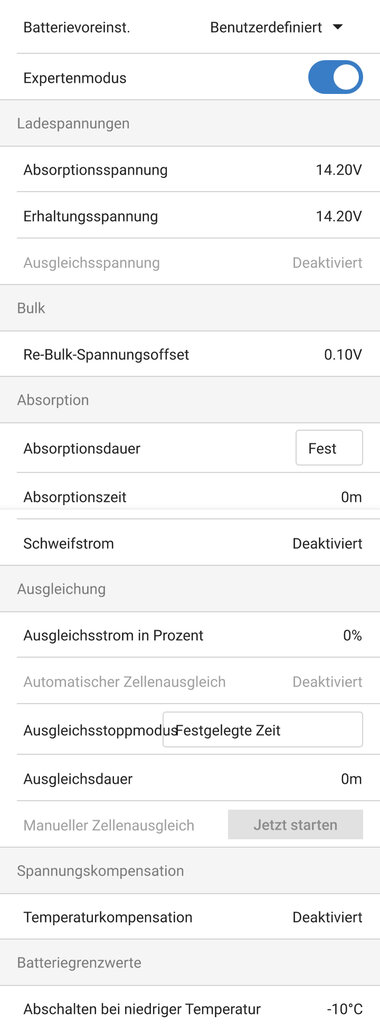
Task: Select Automatischer Zellenausgleich row
Action: (x=190, y=682)
